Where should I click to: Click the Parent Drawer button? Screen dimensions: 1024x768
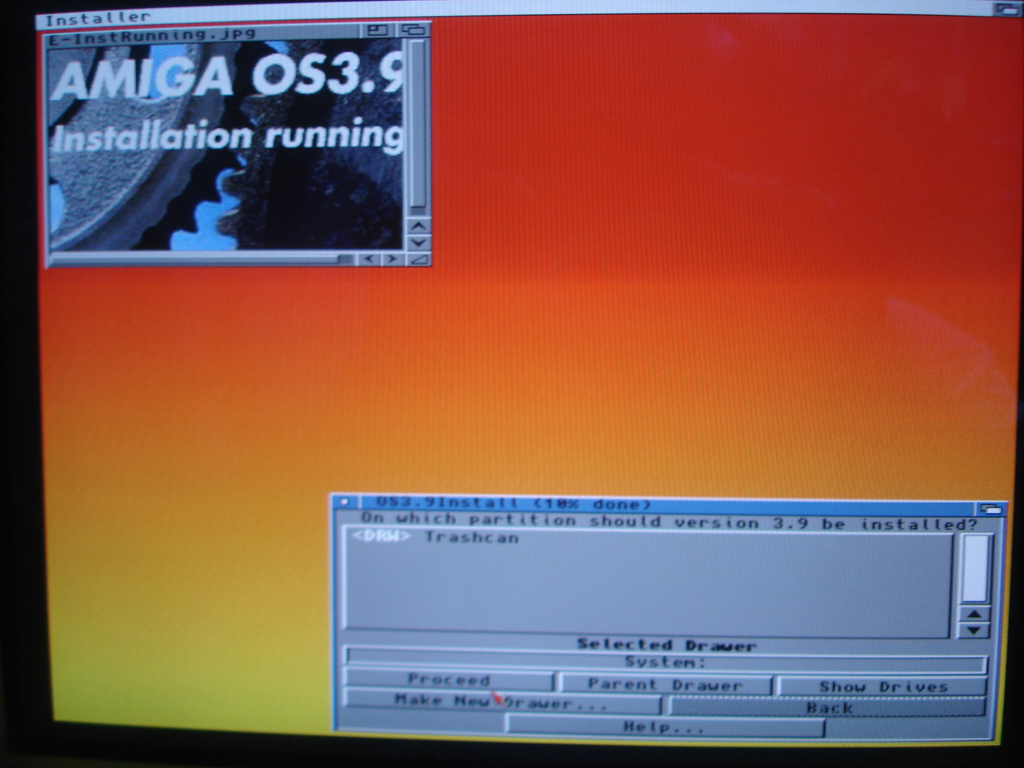(x=665, y=684)
